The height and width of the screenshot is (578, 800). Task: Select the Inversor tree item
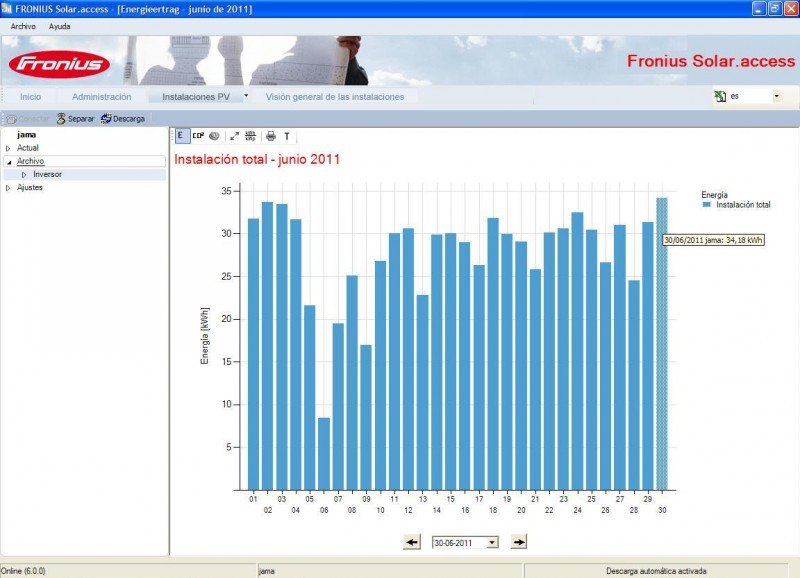point(47,174)
